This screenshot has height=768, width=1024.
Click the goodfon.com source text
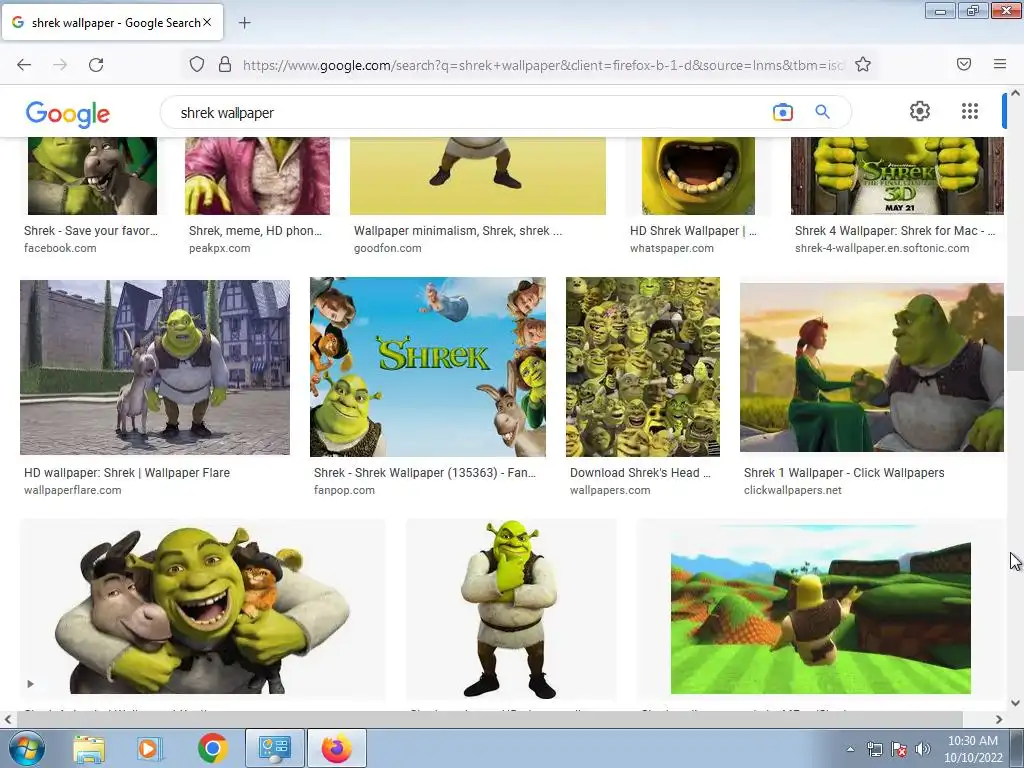[x=387, y=248]
